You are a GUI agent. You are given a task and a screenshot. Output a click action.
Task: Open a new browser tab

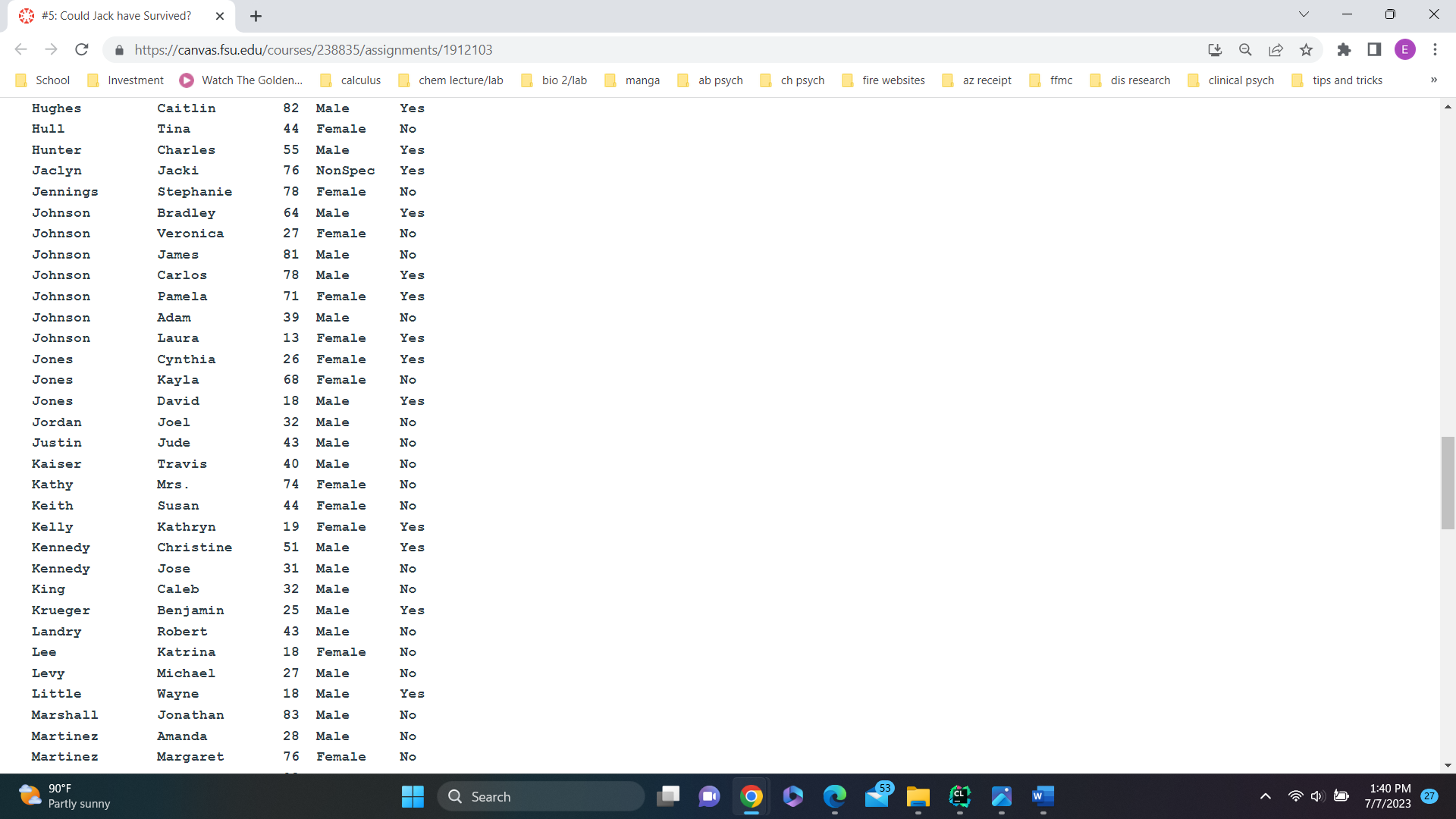click(x=256, y=16)
